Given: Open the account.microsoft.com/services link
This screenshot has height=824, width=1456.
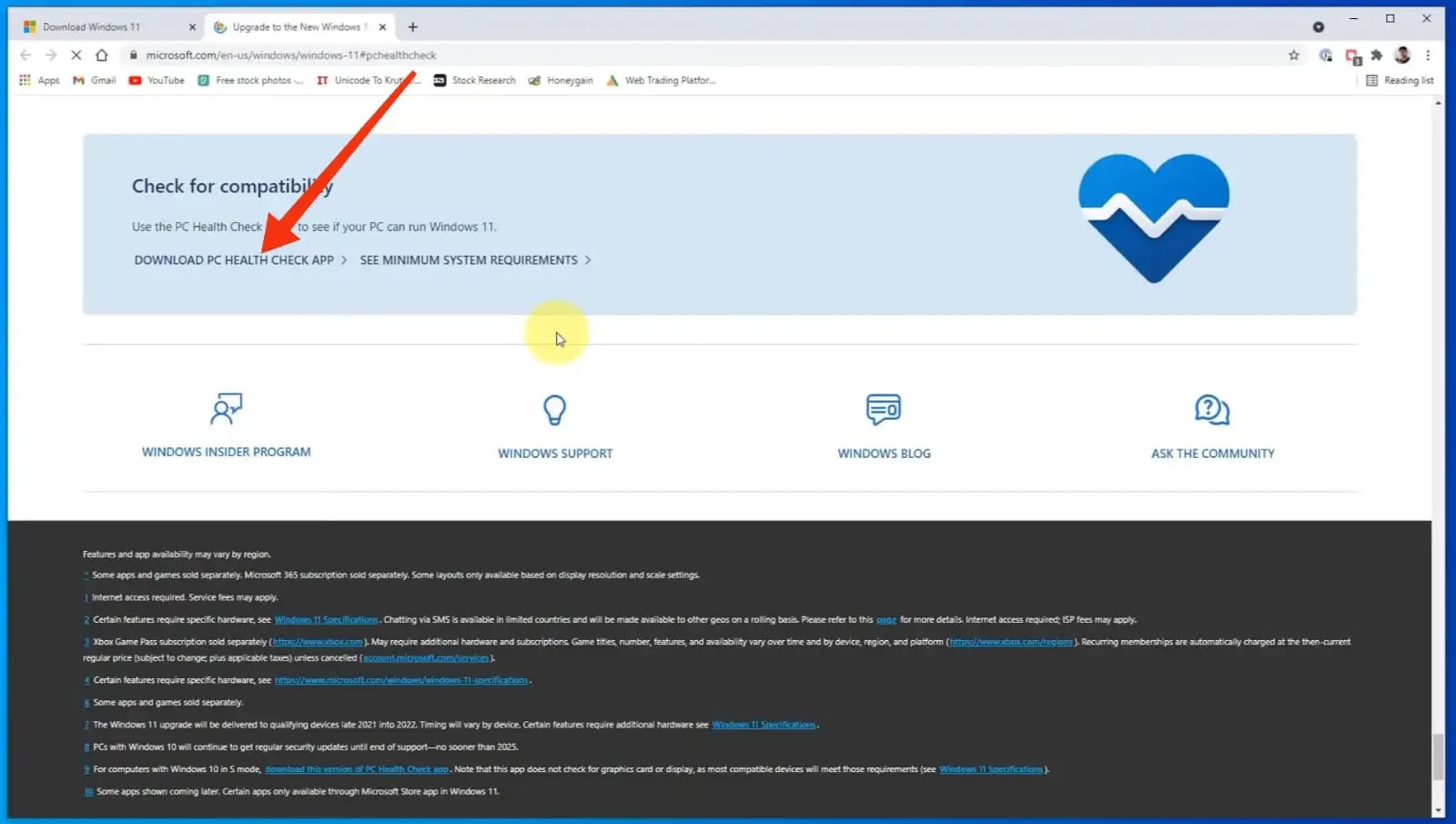Looking at the screenshot, I should [426, 658].
